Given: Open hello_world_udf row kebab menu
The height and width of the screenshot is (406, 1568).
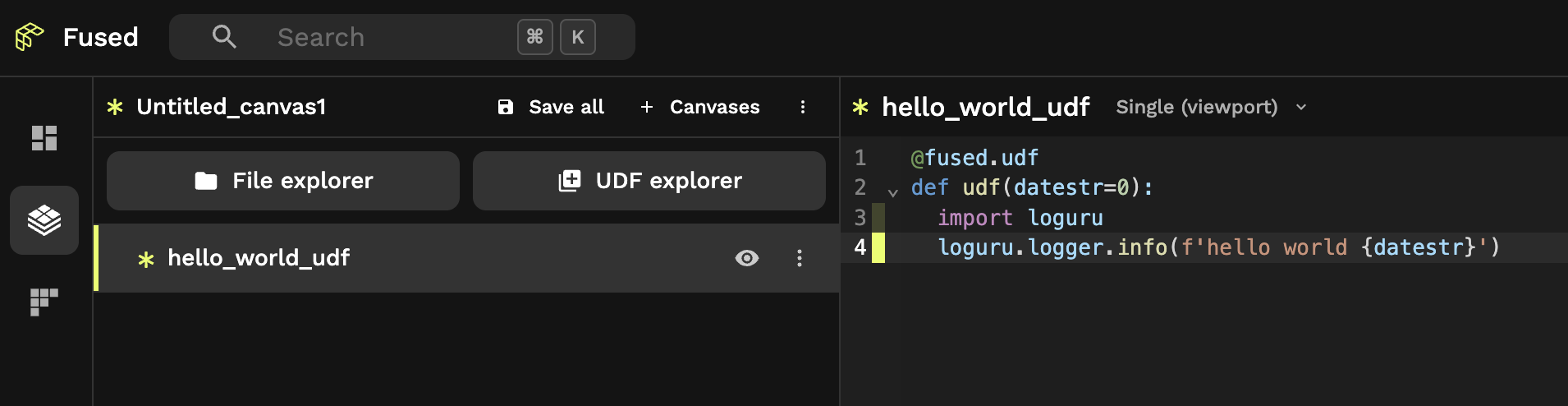Looking at the screenshot, I should [800, 258].
